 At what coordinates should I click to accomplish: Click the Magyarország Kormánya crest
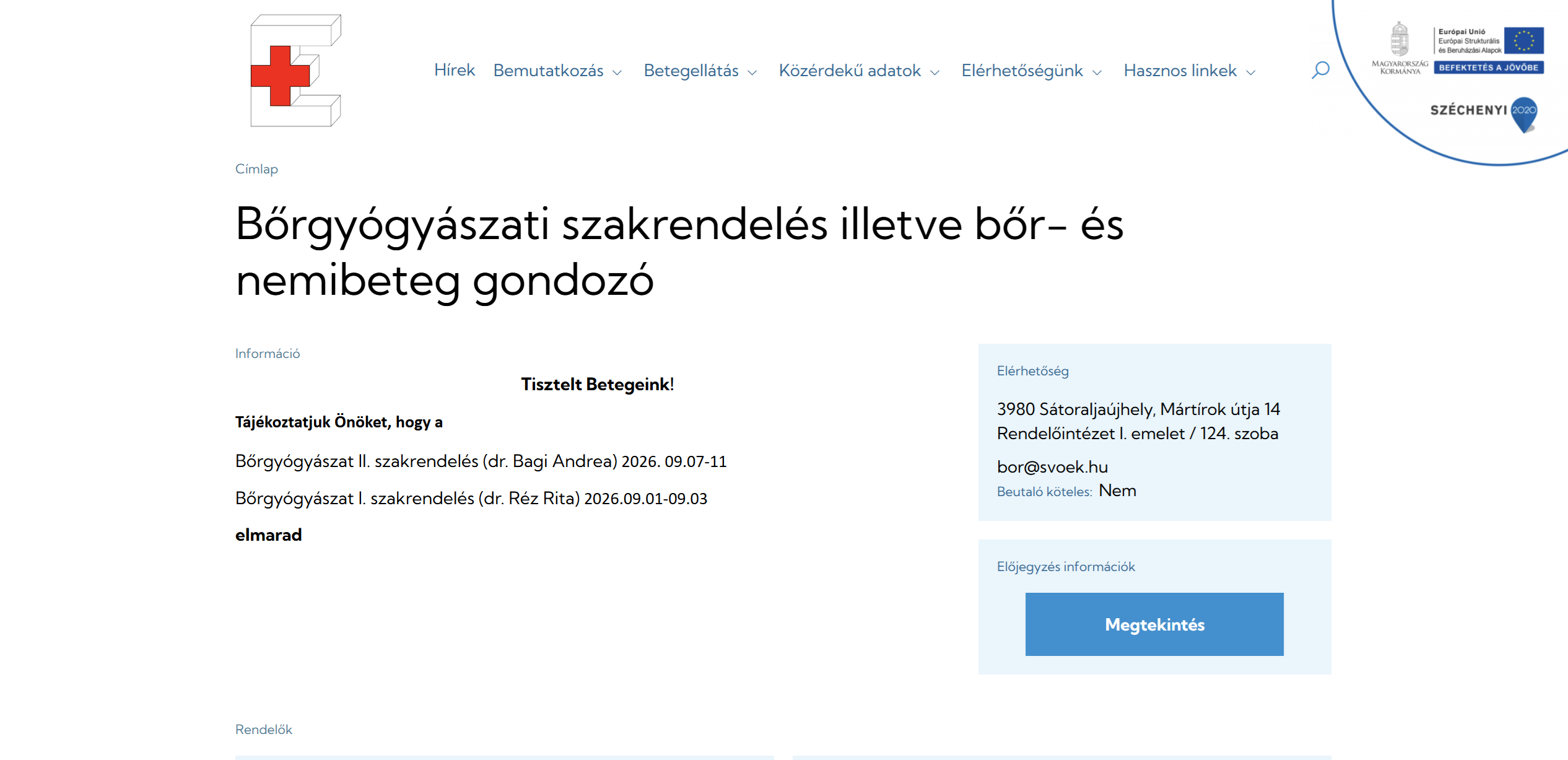1400,48
